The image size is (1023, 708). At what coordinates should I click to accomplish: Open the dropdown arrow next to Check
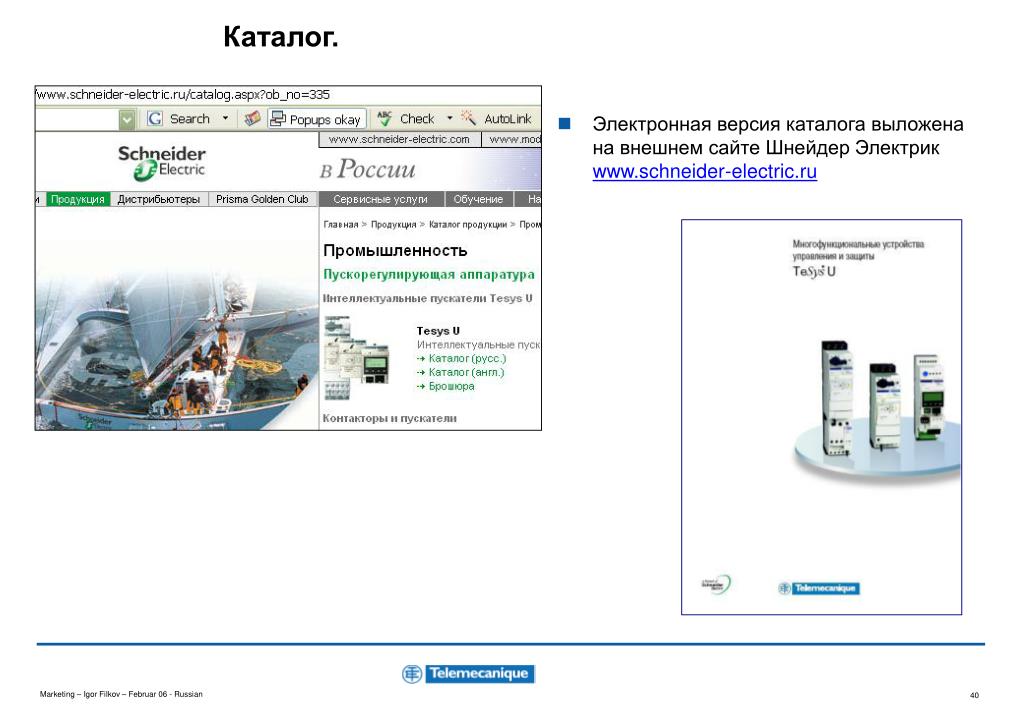click(450, 118)
